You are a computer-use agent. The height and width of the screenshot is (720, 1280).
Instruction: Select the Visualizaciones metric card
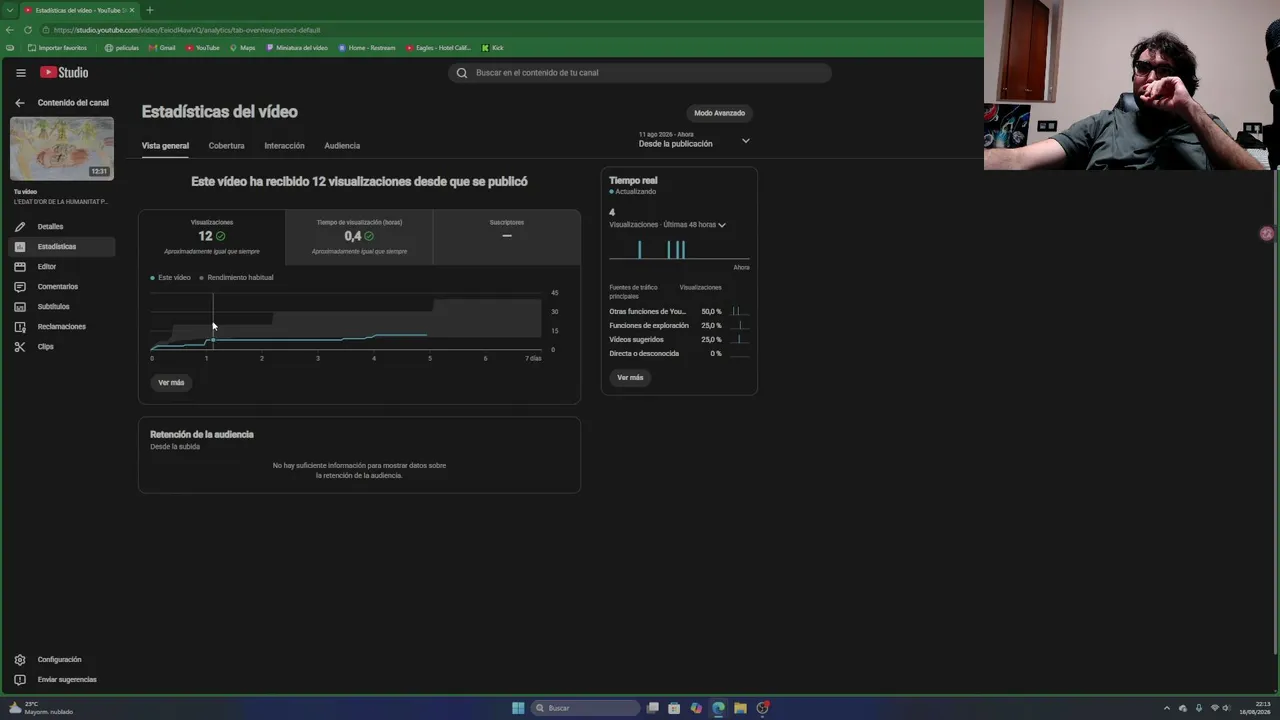[212, 237]
